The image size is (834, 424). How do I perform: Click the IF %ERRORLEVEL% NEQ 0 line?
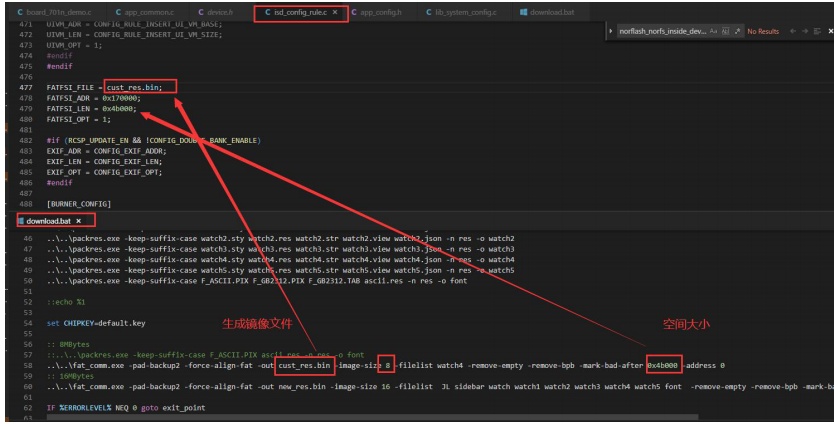[126, 408]
